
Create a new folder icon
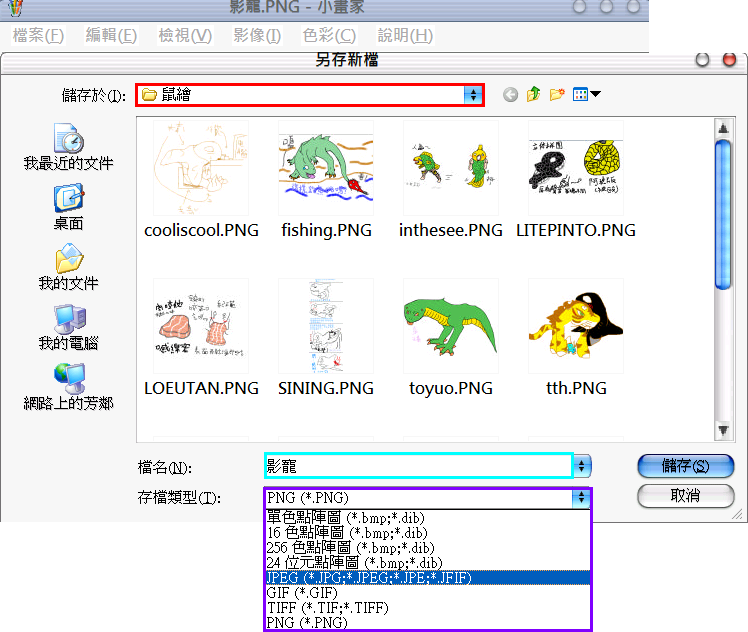557,94
